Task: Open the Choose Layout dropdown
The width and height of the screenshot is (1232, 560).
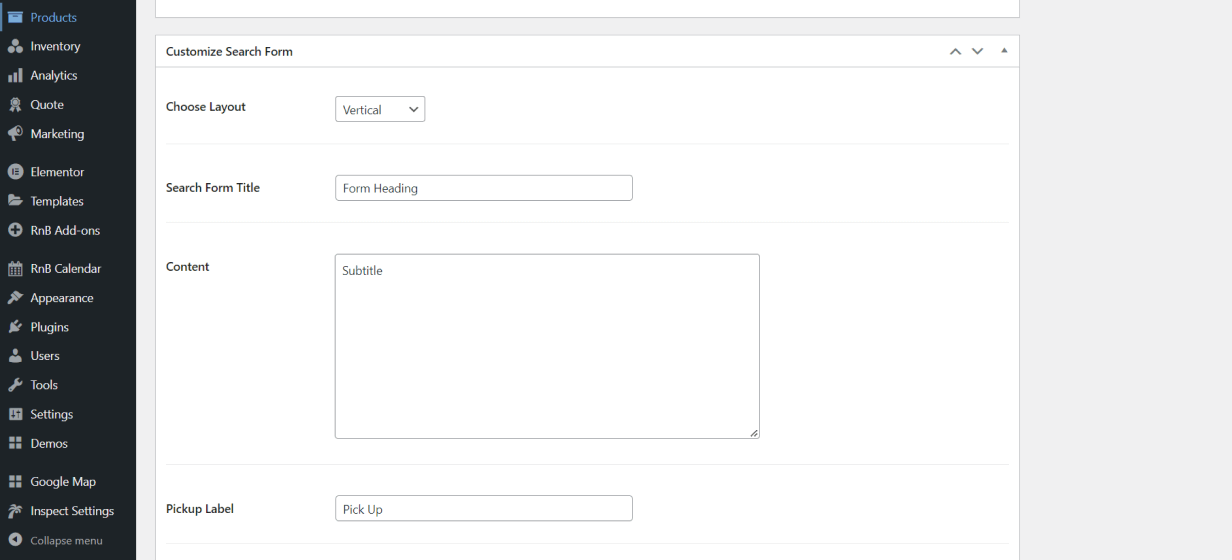Action: pos(380,109)
